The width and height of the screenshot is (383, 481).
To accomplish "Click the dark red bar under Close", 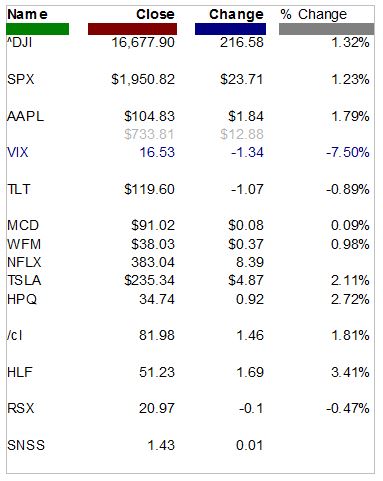I will pyautogui.click(x=132, y=29).
